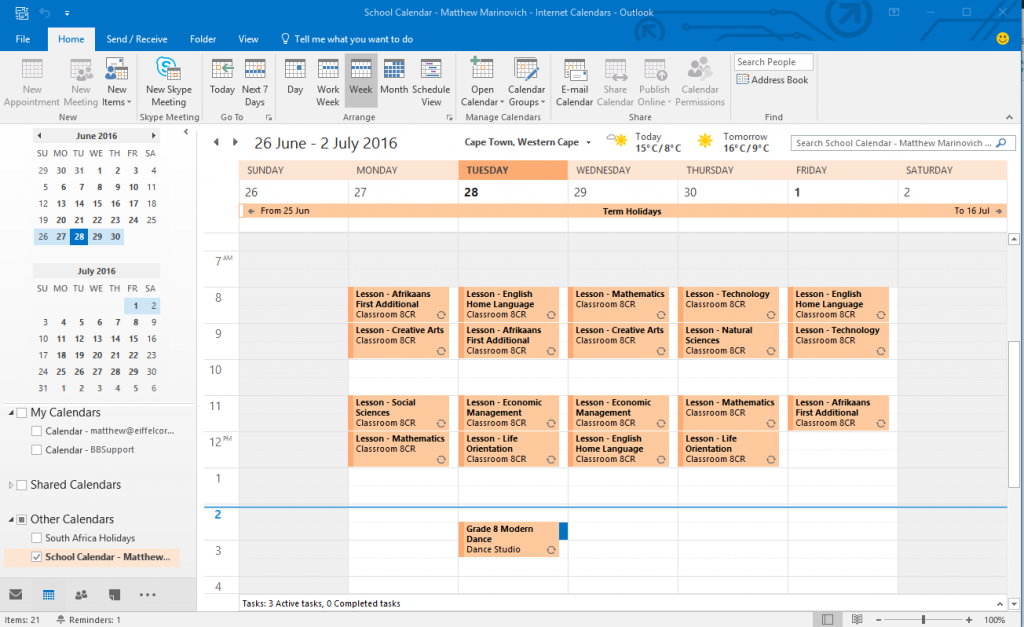Collapse the folder pane arrow

186,132
